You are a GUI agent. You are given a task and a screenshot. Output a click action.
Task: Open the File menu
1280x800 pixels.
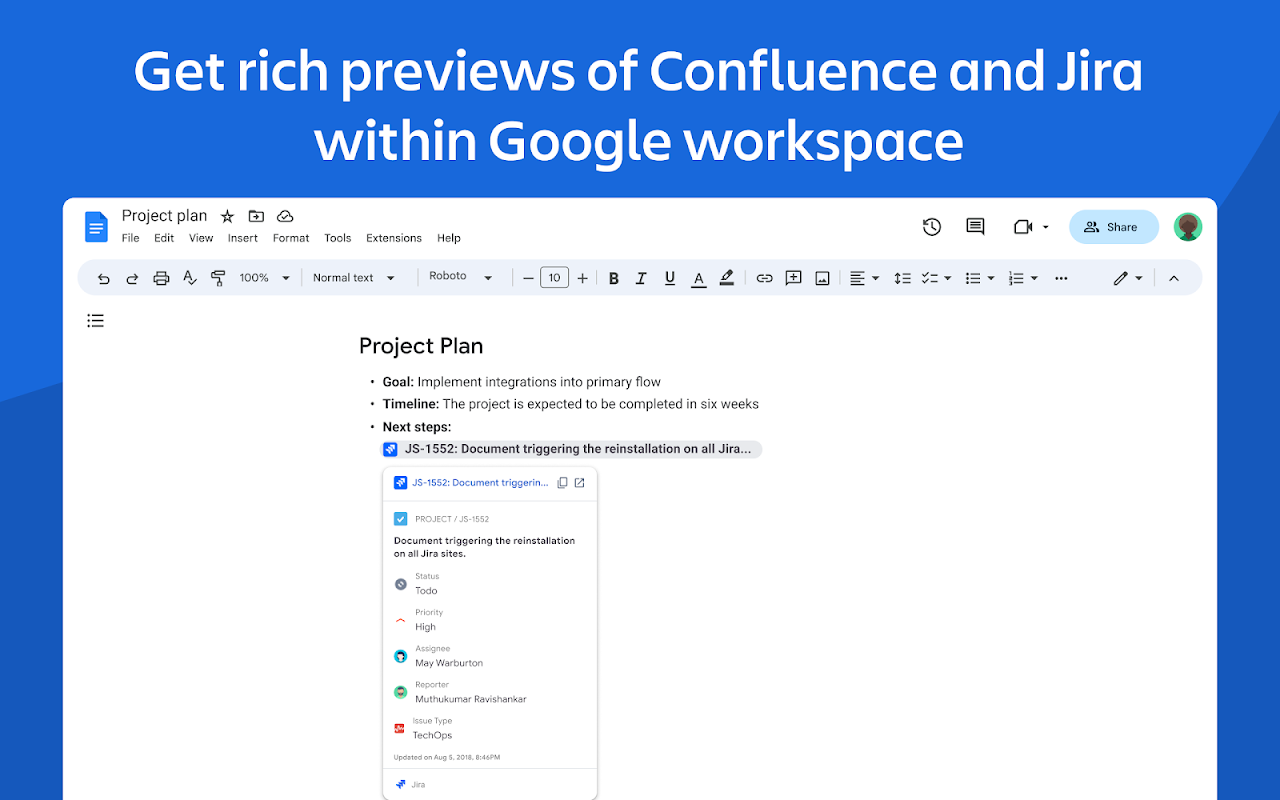pyautogui.click(x=131, y=238)
